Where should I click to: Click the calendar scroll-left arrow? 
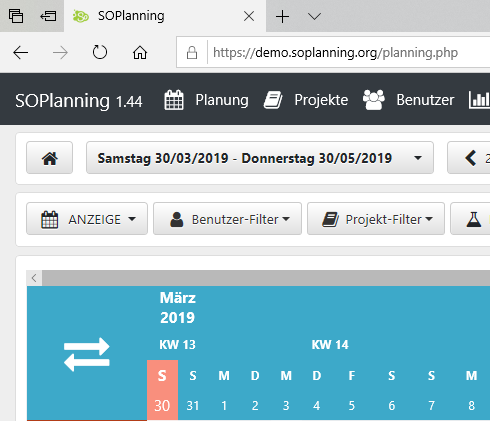pyautogui.click(x=34, y=278)
